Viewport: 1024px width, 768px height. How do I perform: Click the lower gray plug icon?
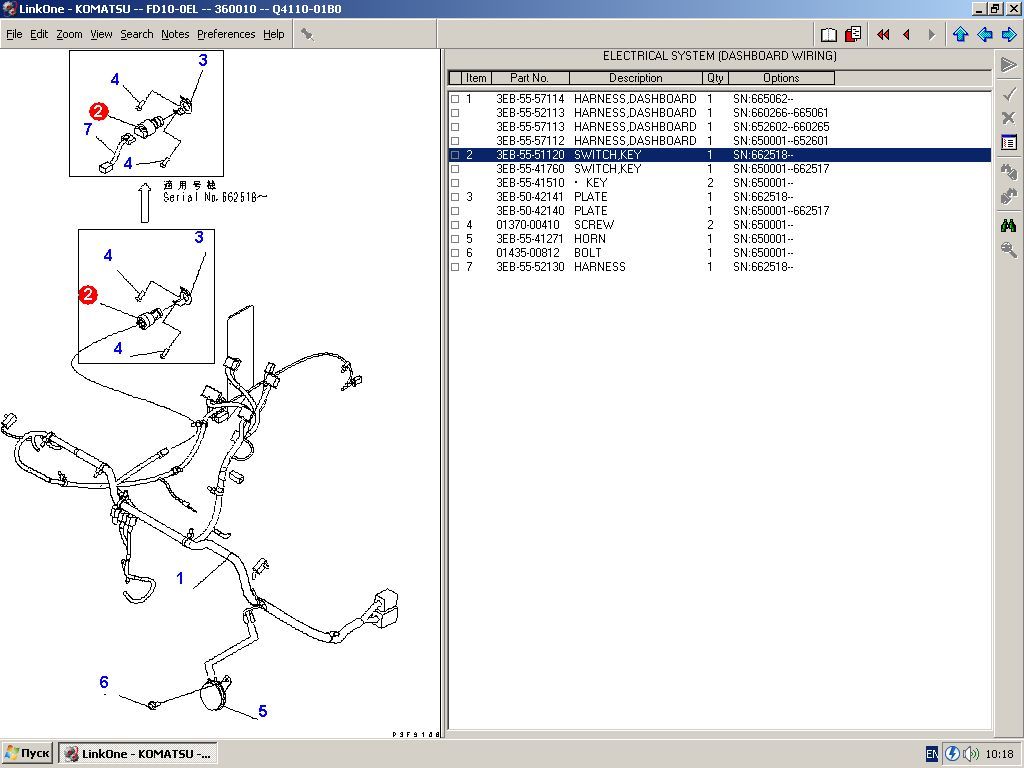[1008, 195]
